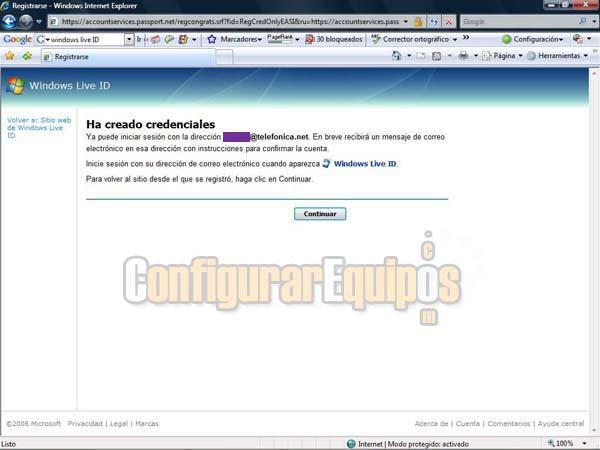Open the zoom level dropdown arrow
Viewport: 600px width, 450px height.
pyautogui.click(x=584, y=443)
